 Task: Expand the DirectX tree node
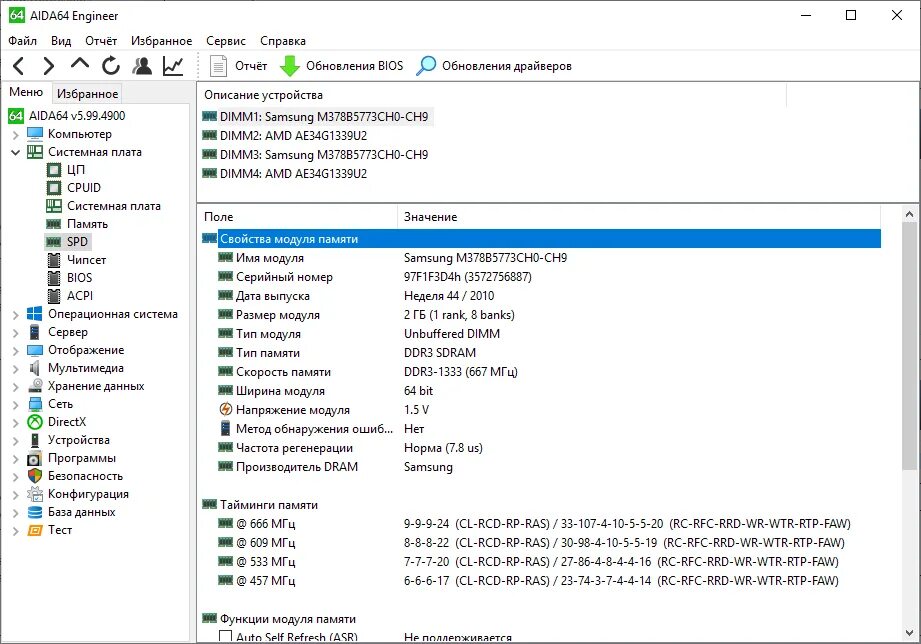(15, 422)
